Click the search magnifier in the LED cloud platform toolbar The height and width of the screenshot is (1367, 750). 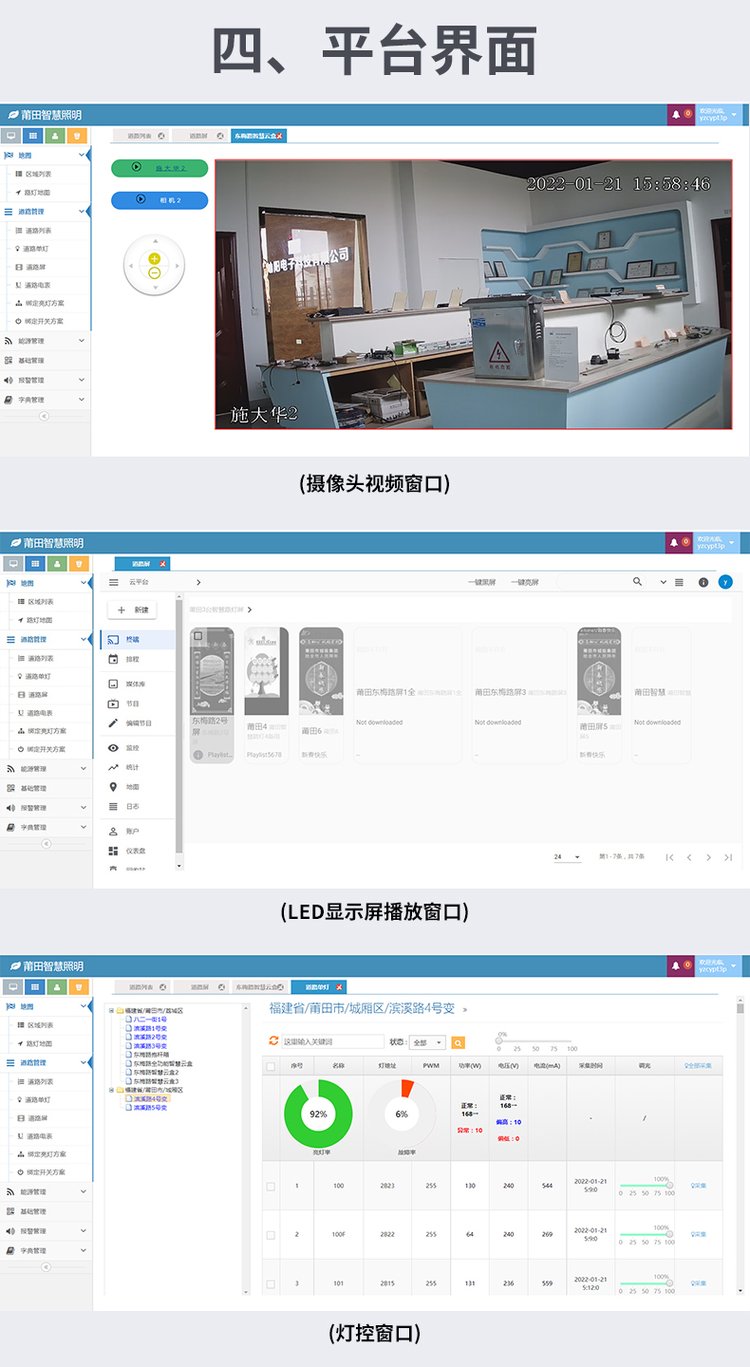(638, 582)
